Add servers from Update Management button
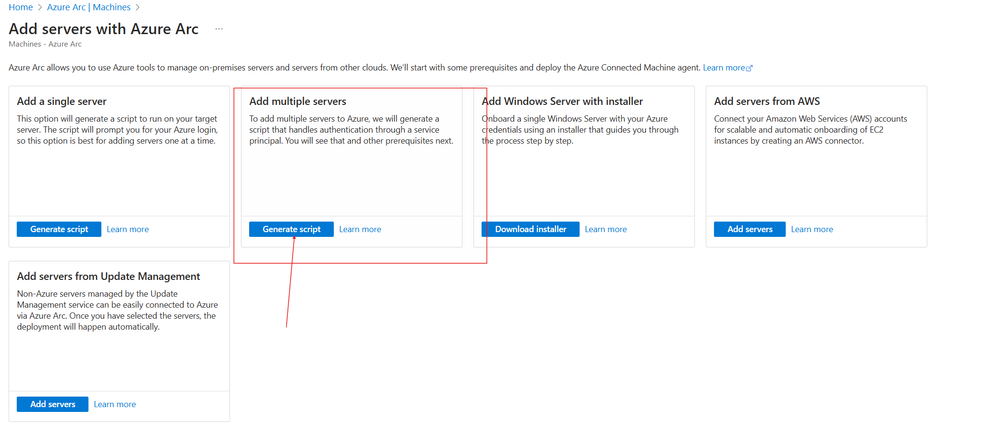999x447 pixels. pyautogui.click(x=52, y=404)
